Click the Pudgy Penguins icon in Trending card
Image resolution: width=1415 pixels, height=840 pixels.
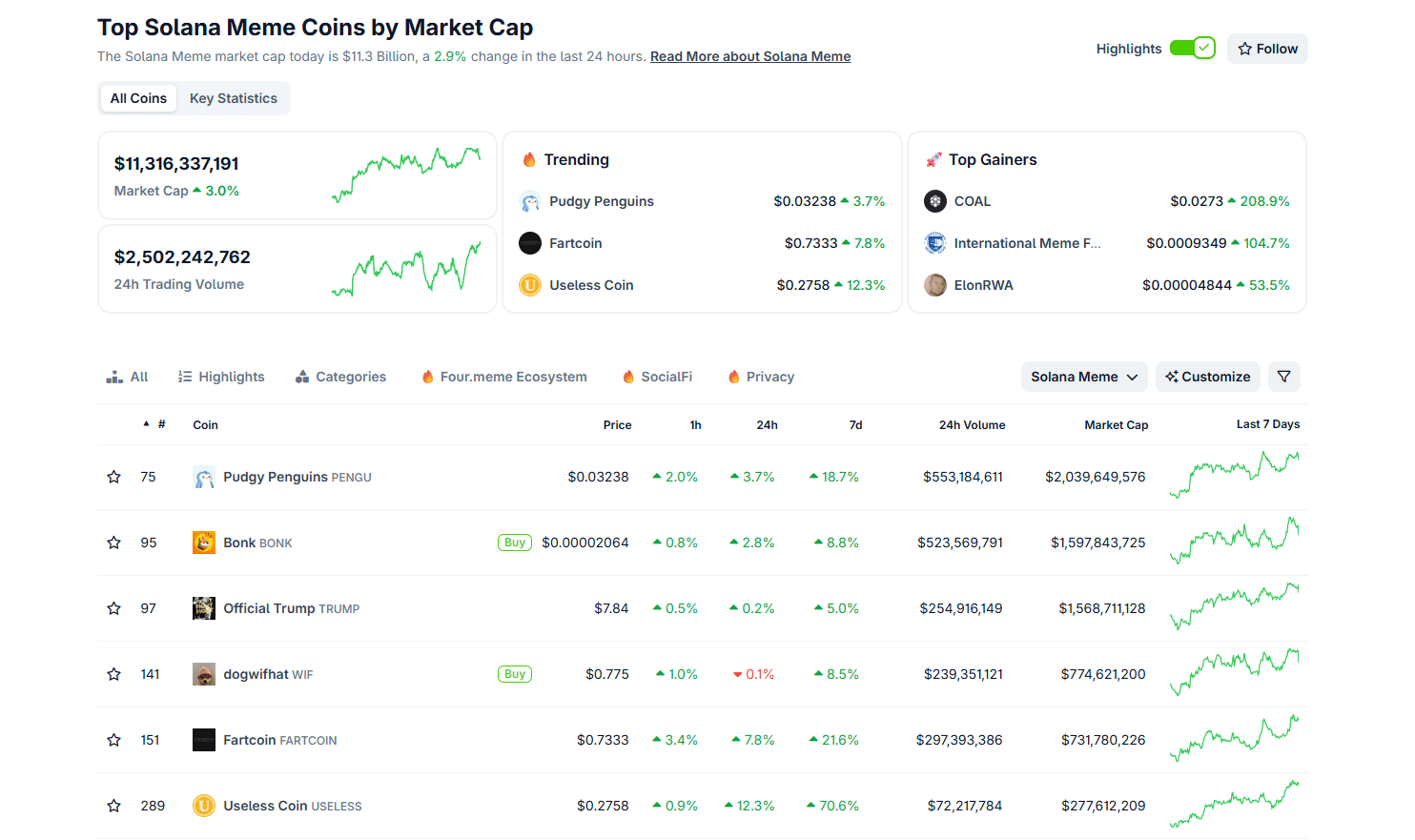tap(530, 201)
